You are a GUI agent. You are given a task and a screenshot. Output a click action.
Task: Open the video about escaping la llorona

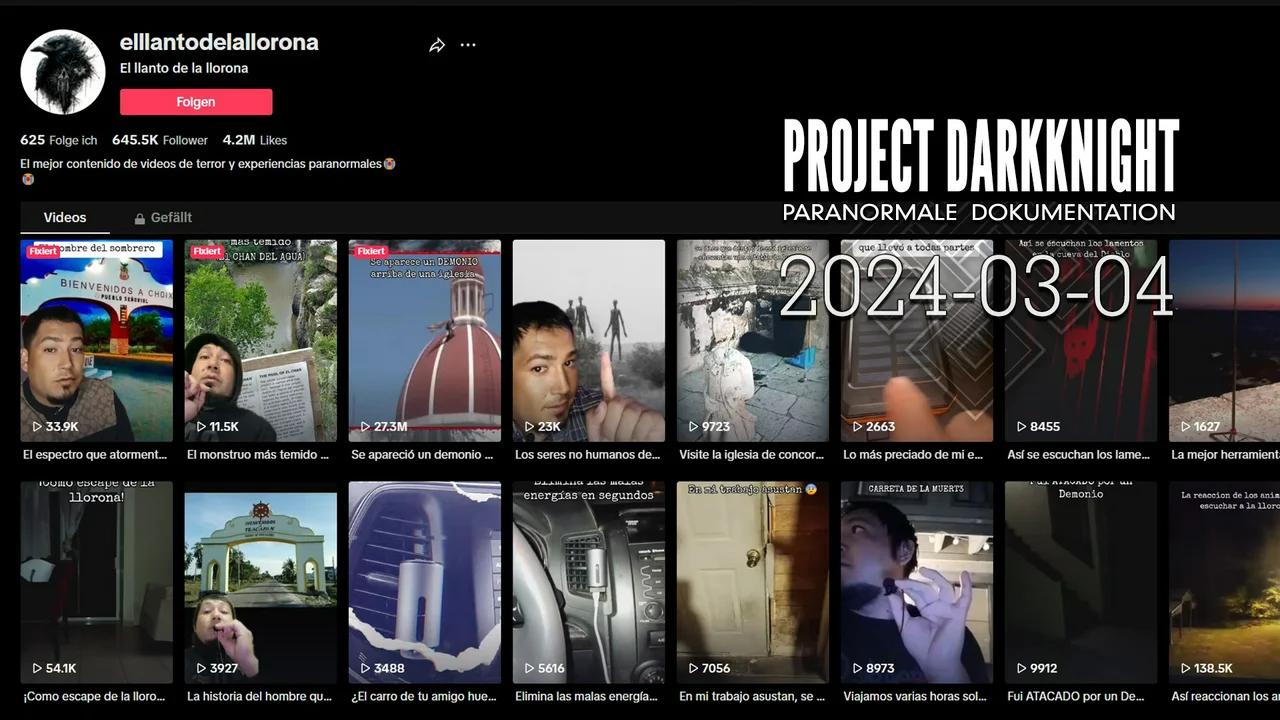click(x=96, y=580)
